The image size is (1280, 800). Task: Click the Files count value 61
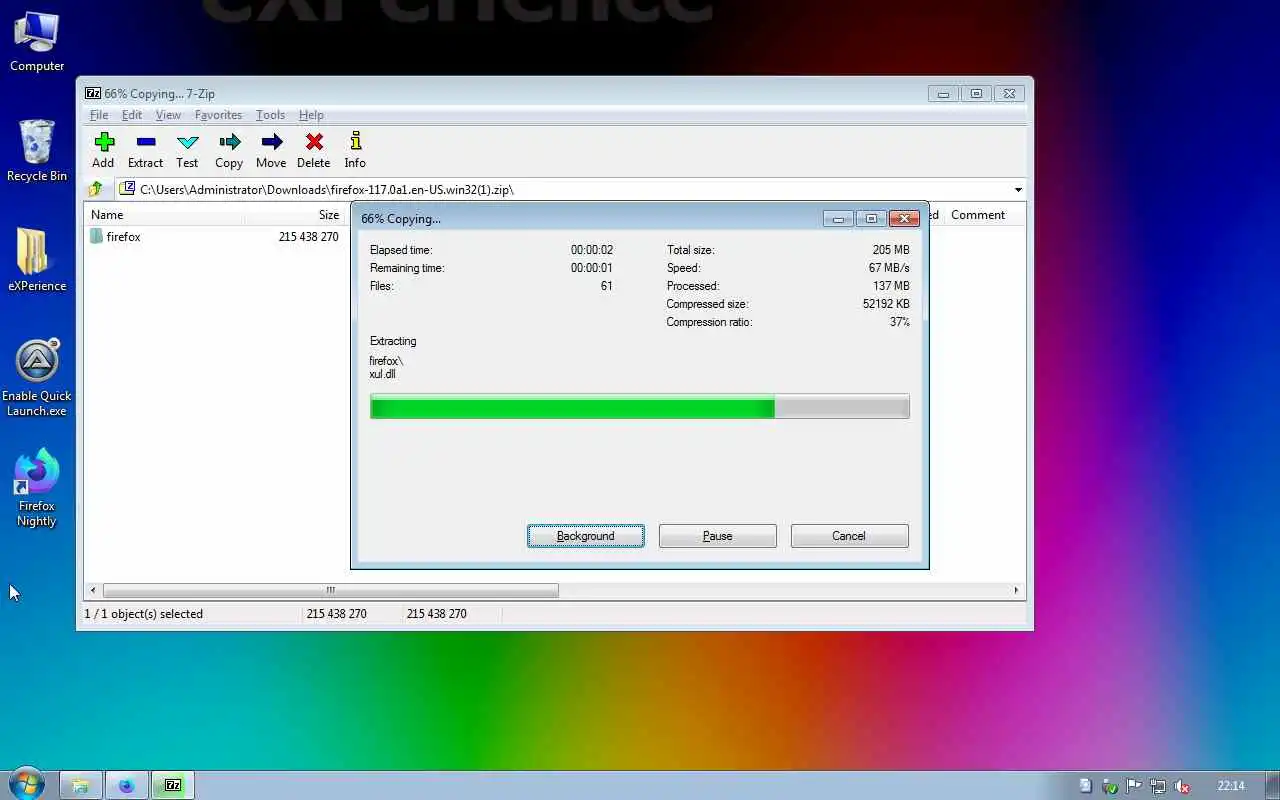(x=606, y=286)
